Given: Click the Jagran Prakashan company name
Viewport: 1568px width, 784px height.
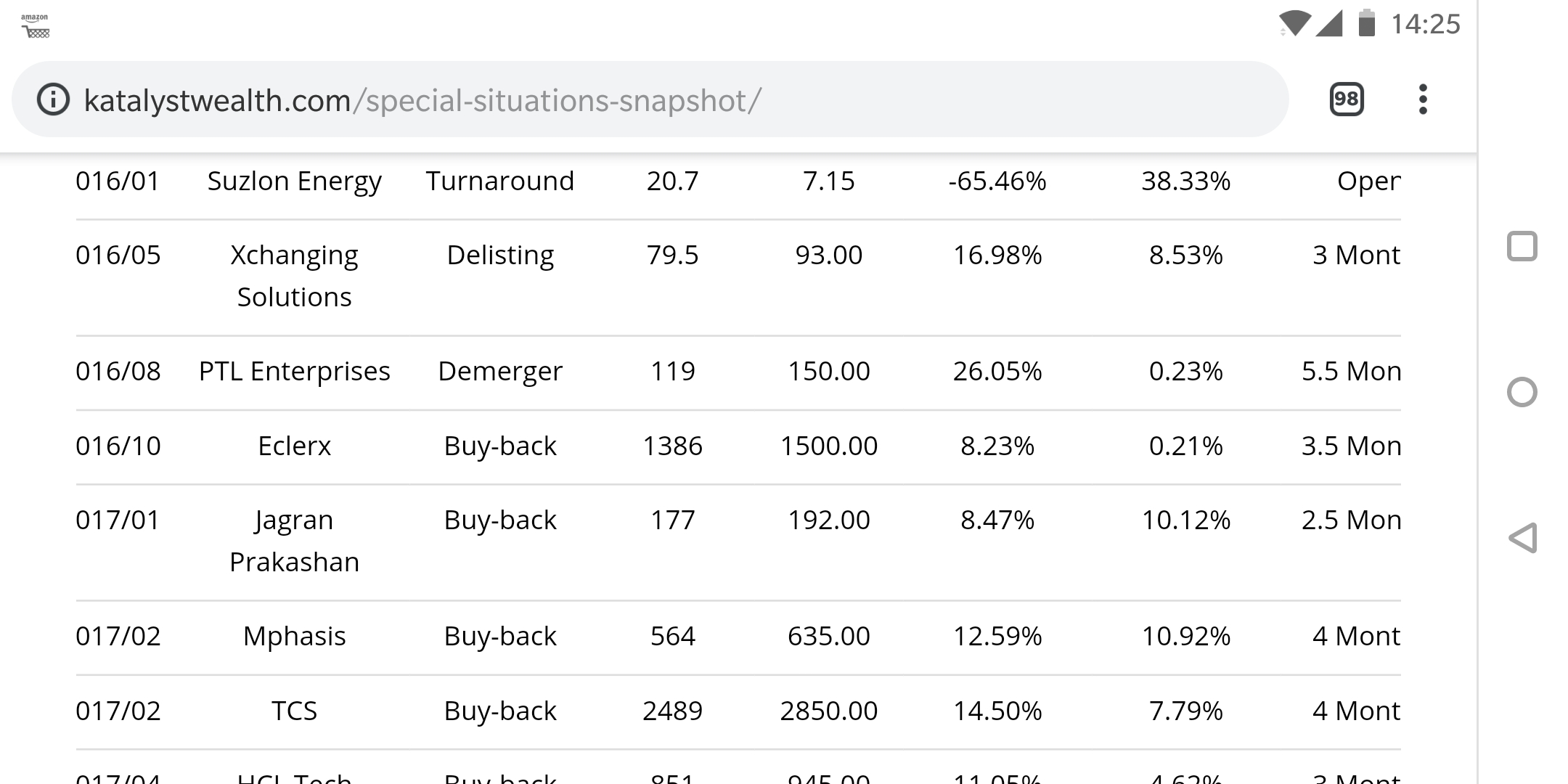Looking at the screenshot, I should click(294, 541).
